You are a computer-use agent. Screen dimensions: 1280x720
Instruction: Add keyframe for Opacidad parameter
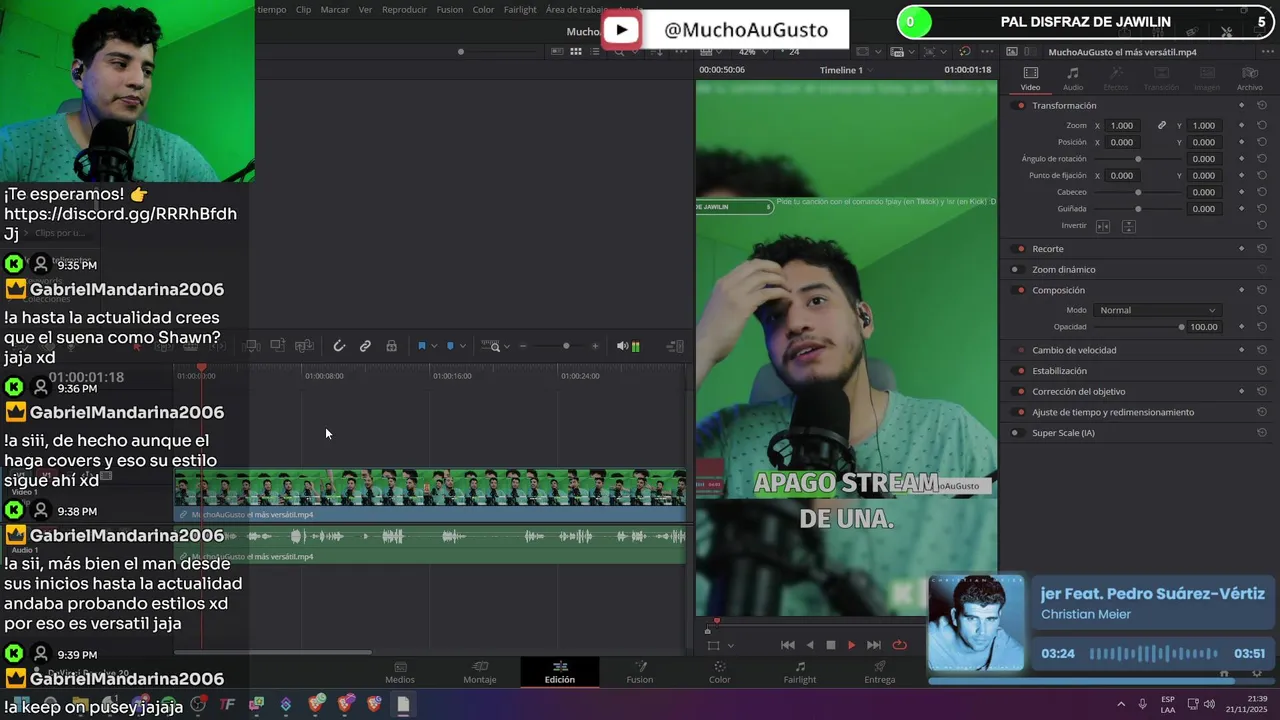pos(1241,327)
